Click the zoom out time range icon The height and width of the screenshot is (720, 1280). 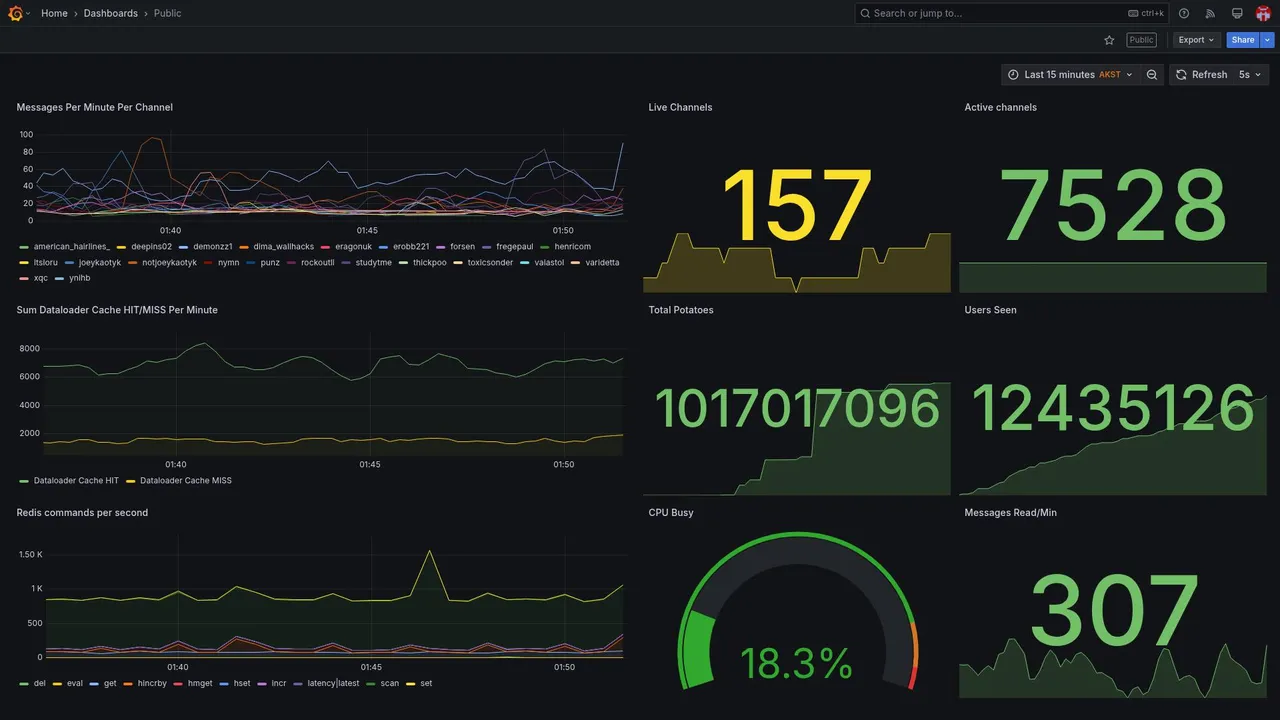coord(1152,75)
